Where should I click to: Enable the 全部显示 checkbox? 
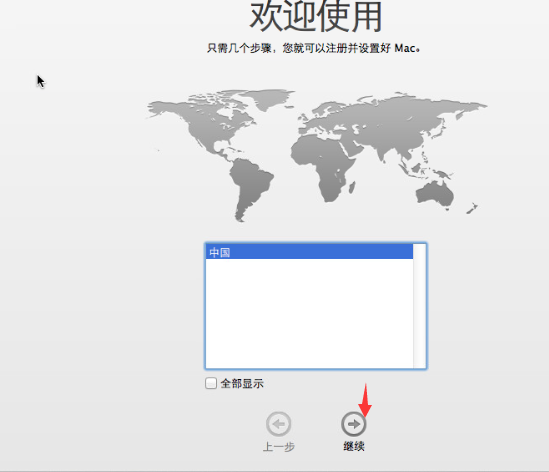(x=211, y=383)
